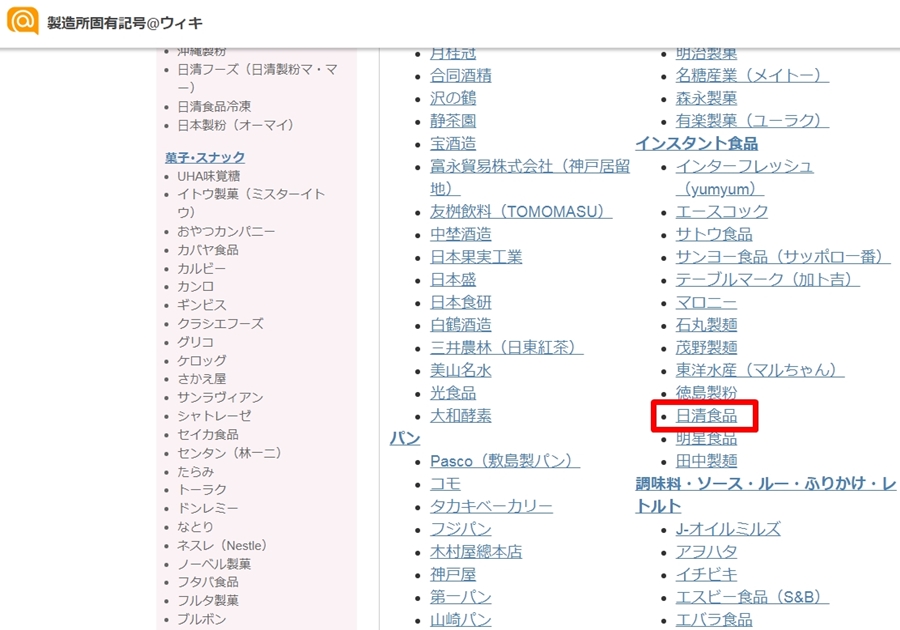The image size is (900, 630).
Task: Click テーブルマーク（加ト吉） link
Action: pyautogui.click(x=767, y=279)
